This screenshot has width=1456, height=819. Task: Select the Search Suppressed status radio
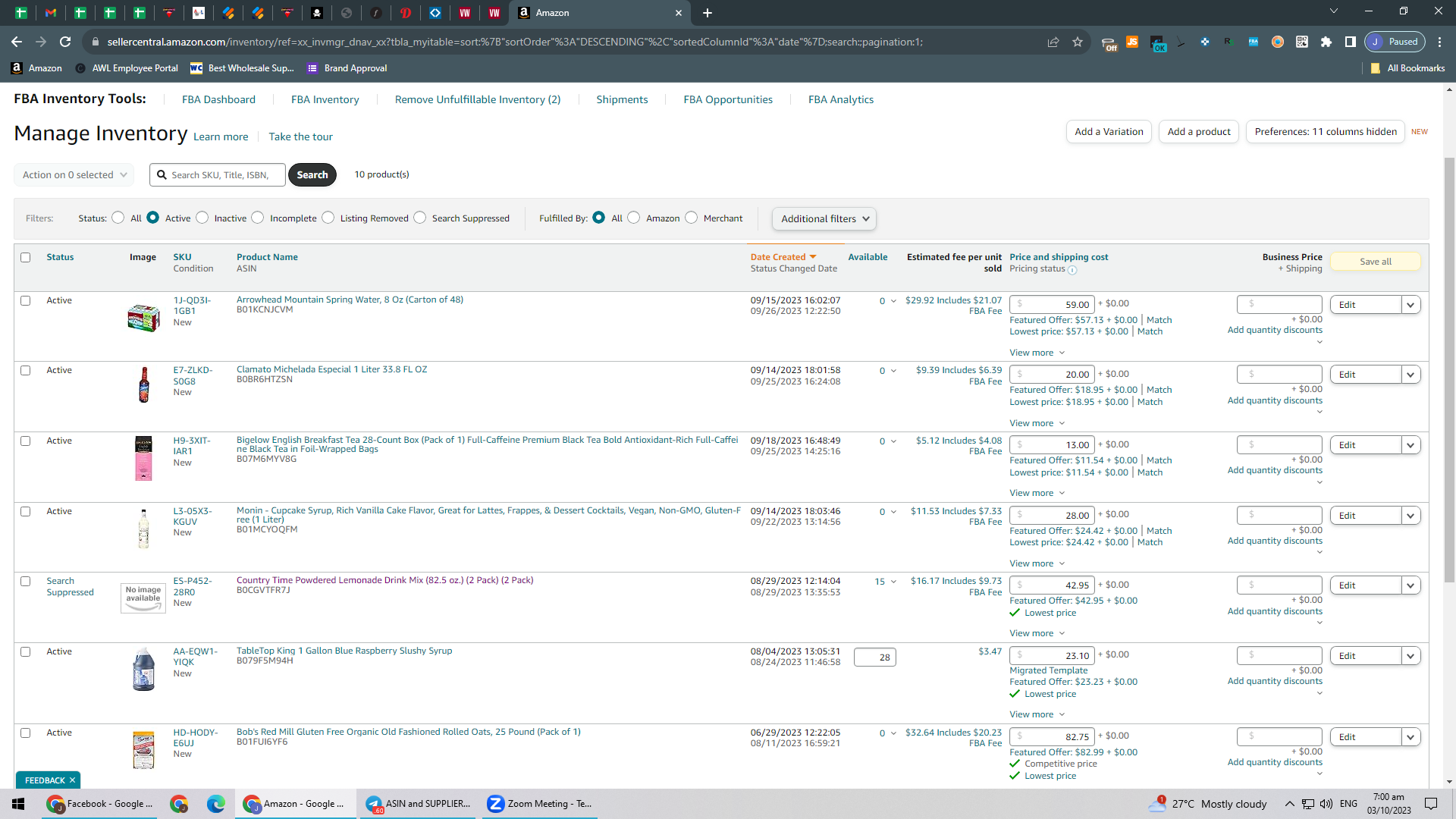420,218
